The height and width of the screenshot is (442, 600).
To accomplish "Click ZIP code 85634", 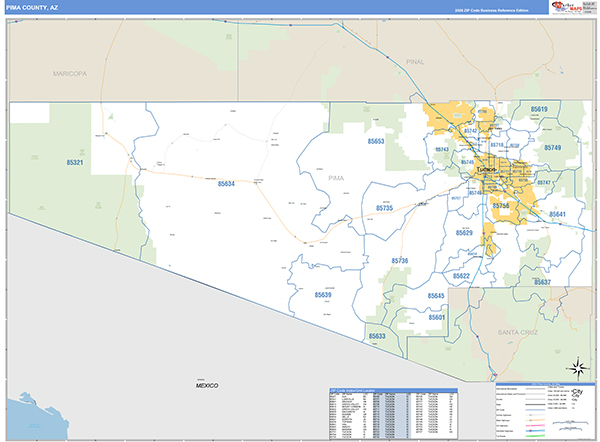I will [x=226, y=184].
